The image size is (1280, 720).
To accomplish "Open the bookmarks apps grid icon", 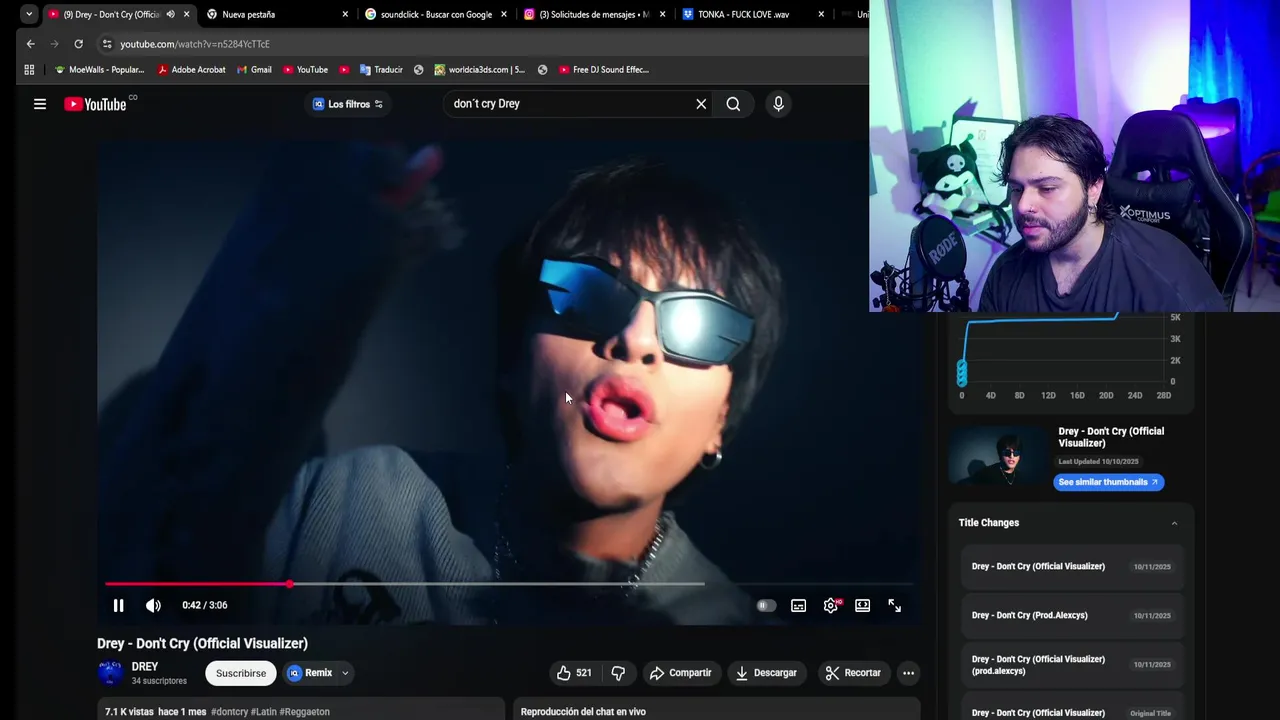I will click(29, 70).
